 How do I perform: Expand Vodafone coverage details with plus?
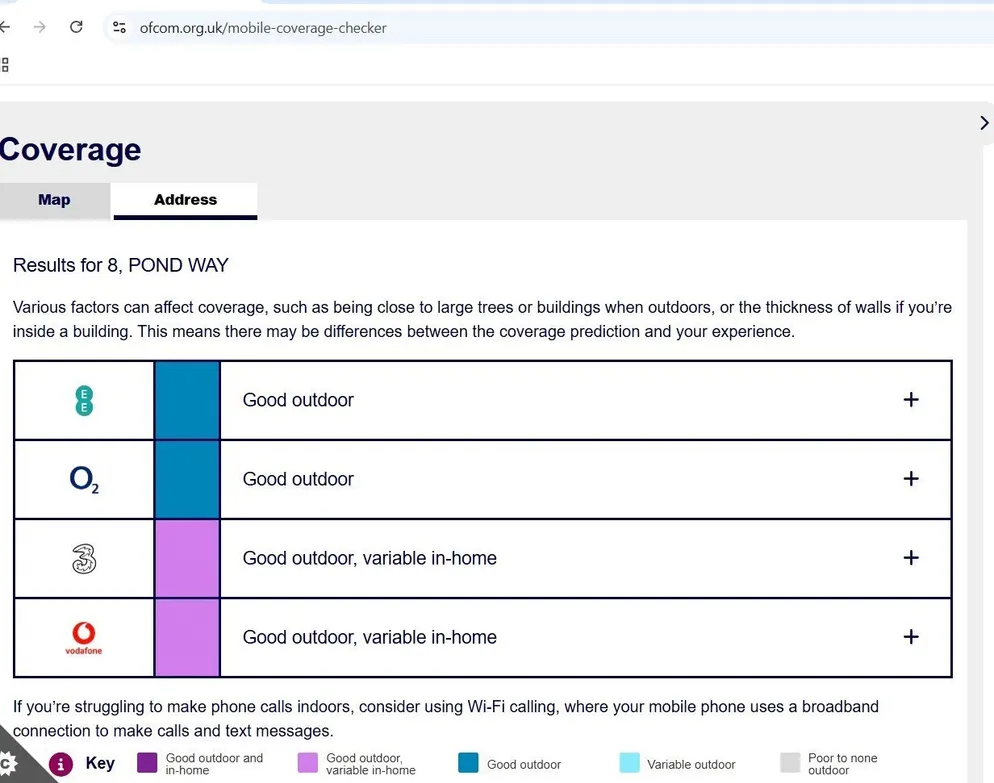pyautogui.click(x=911, y=637)
